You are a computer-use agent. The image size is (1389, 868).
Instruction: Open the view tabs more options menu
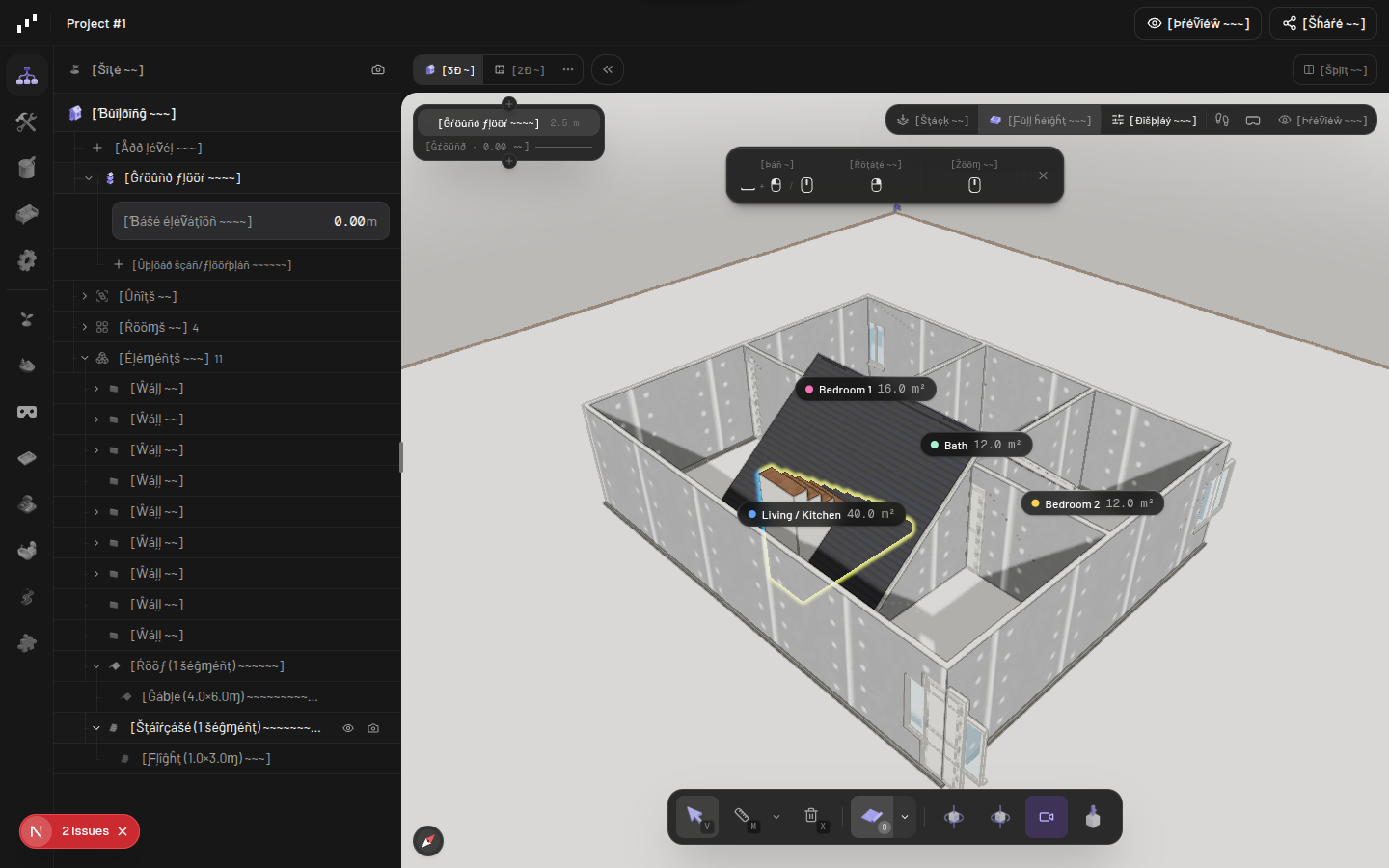pos(568,69)
